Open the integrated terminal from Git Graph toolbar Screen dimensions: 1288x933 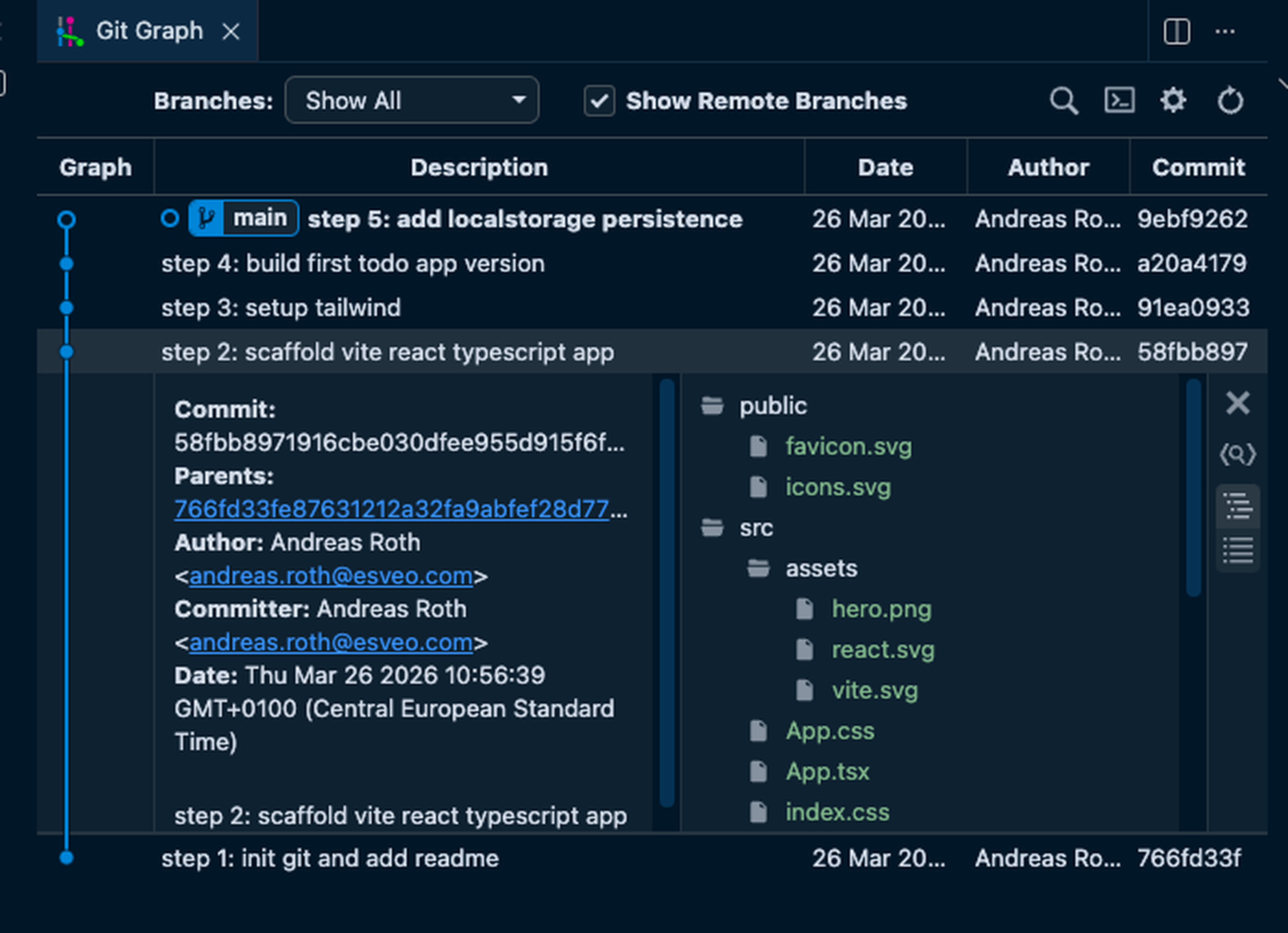pyautogui.click(x=1119, y=101)
